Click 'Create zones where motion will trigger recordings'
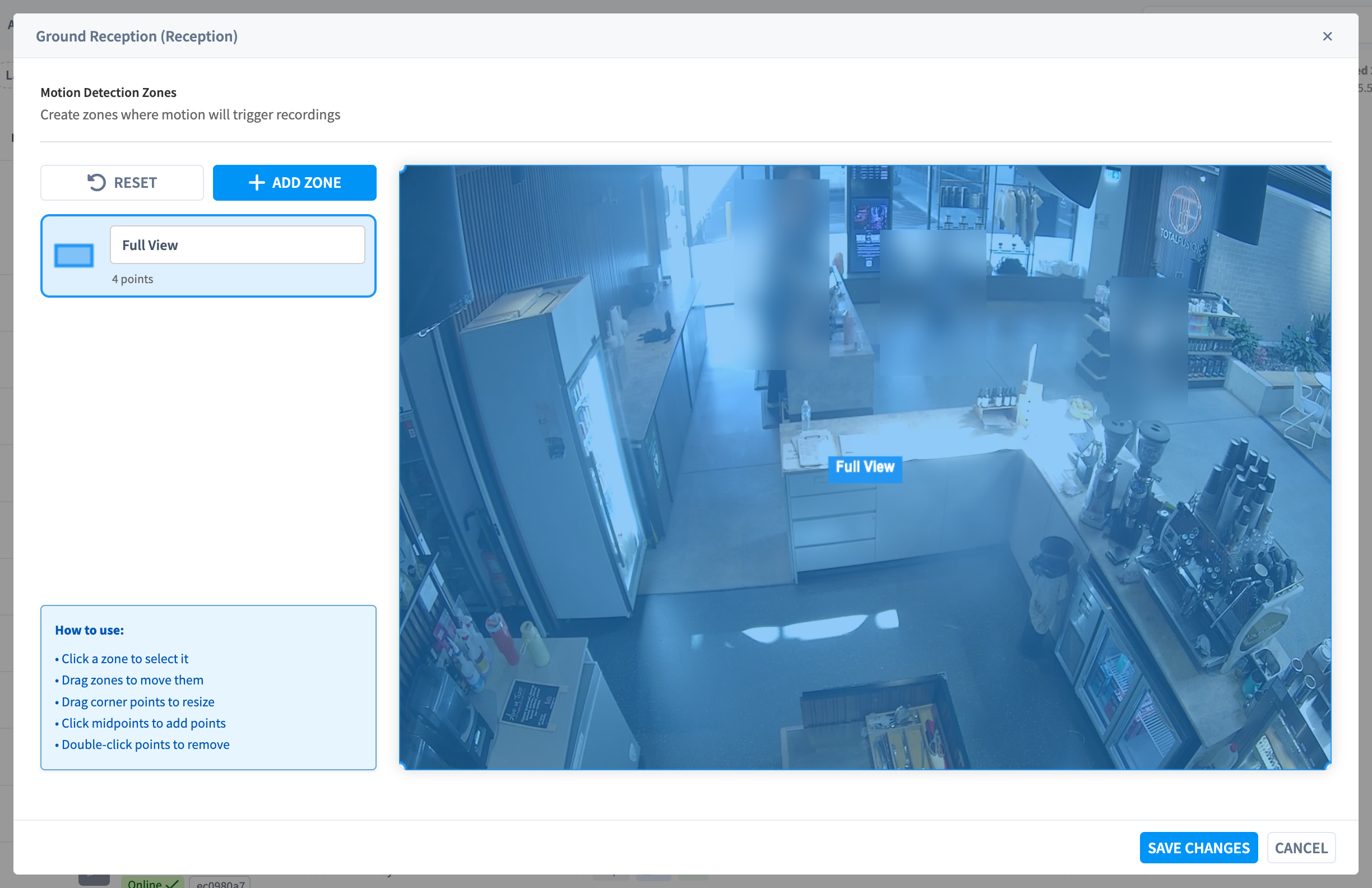This screenshot has height=888, width=1372. [x=190, y=115]
